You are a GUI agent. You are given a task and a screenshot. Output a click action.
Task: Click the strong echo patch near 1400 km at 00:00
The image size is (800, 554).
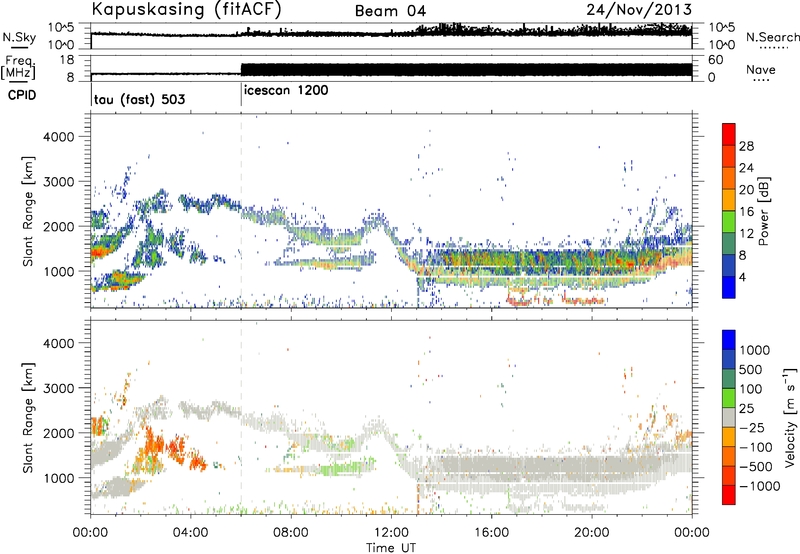coord(101,251)
